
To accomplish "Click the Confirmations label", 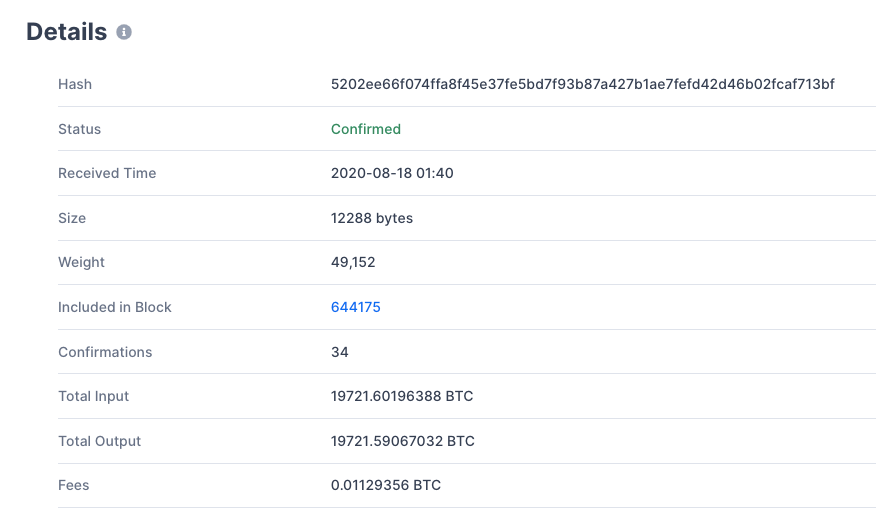I will click(105, 352).
